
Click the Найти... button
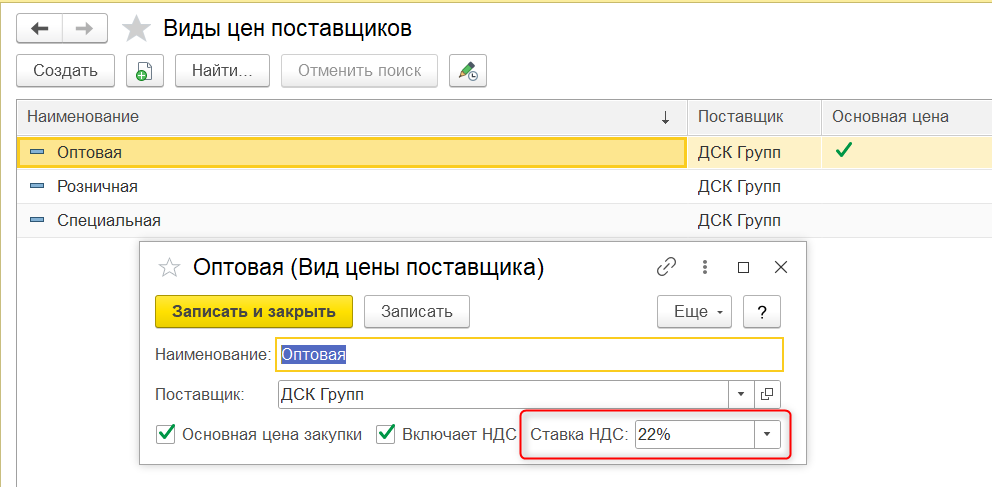coord(222,70)
